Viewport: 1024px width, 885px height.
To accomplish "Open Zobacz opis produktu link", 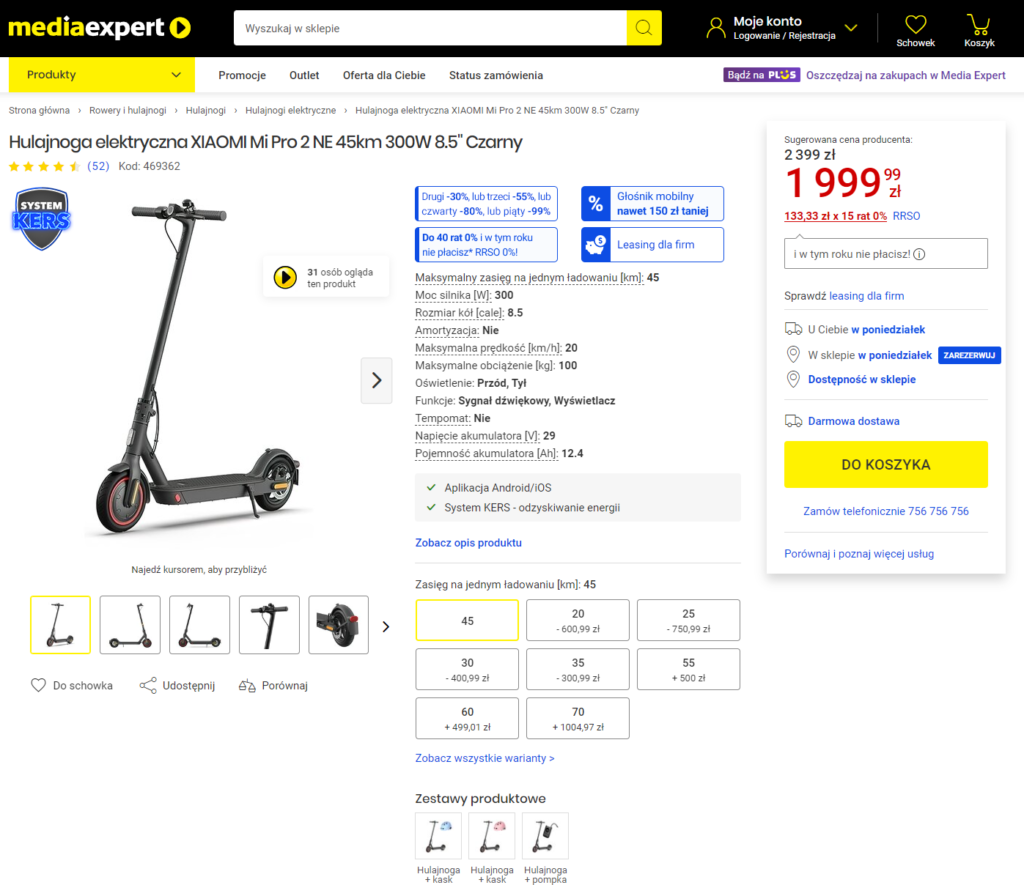I will [x=468, y=543].
